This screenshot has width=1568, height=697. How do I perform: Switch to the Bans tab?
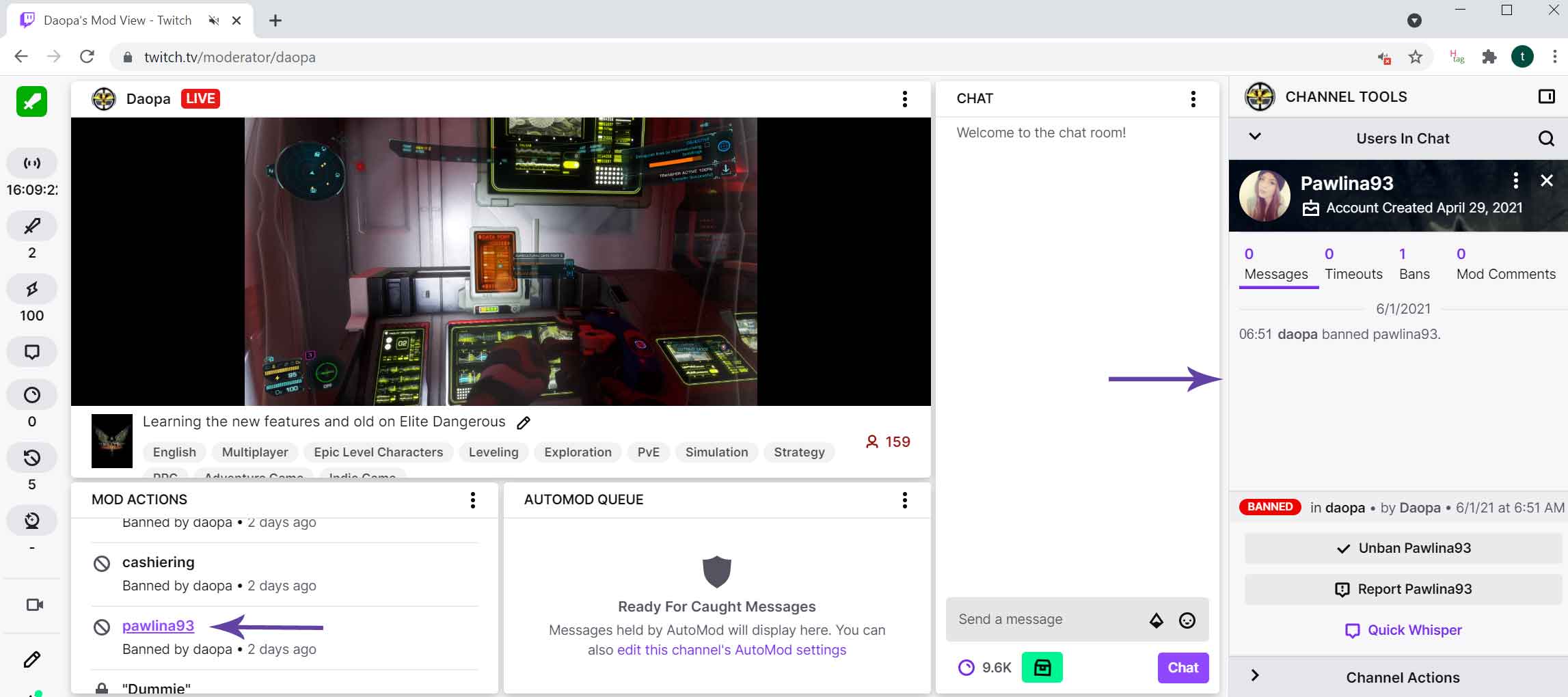point(1414,264)
